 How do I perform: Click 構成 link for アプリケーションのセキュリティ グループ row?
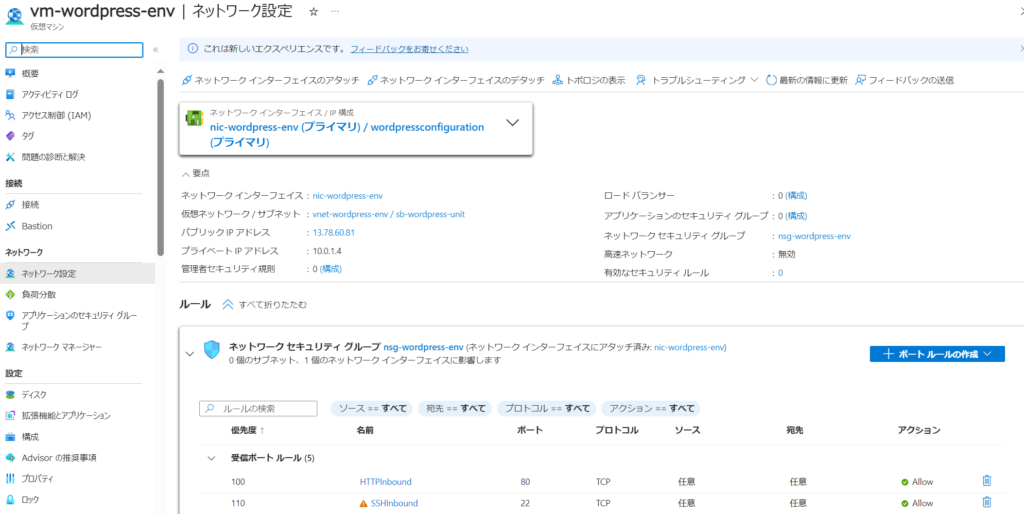pyautogui.click(x=796, y=216)
